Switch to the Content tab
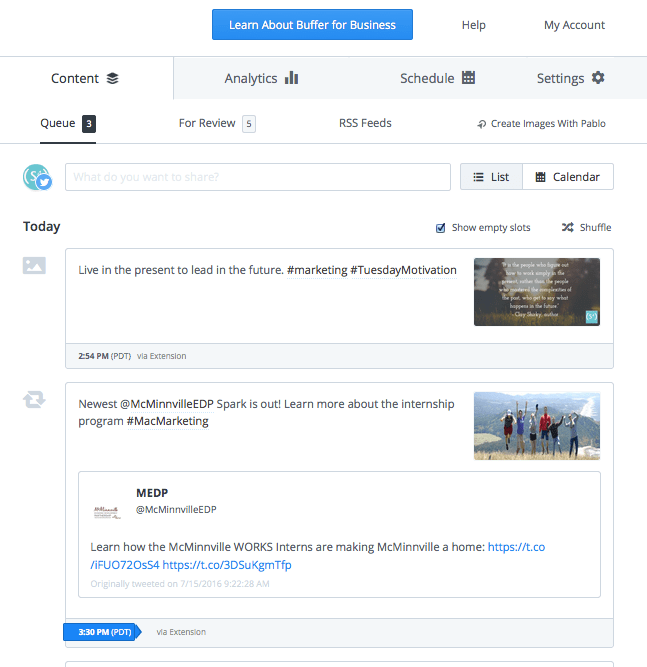Screen dimensions: 647x667 pyautogui.click(x=86, y=78)
